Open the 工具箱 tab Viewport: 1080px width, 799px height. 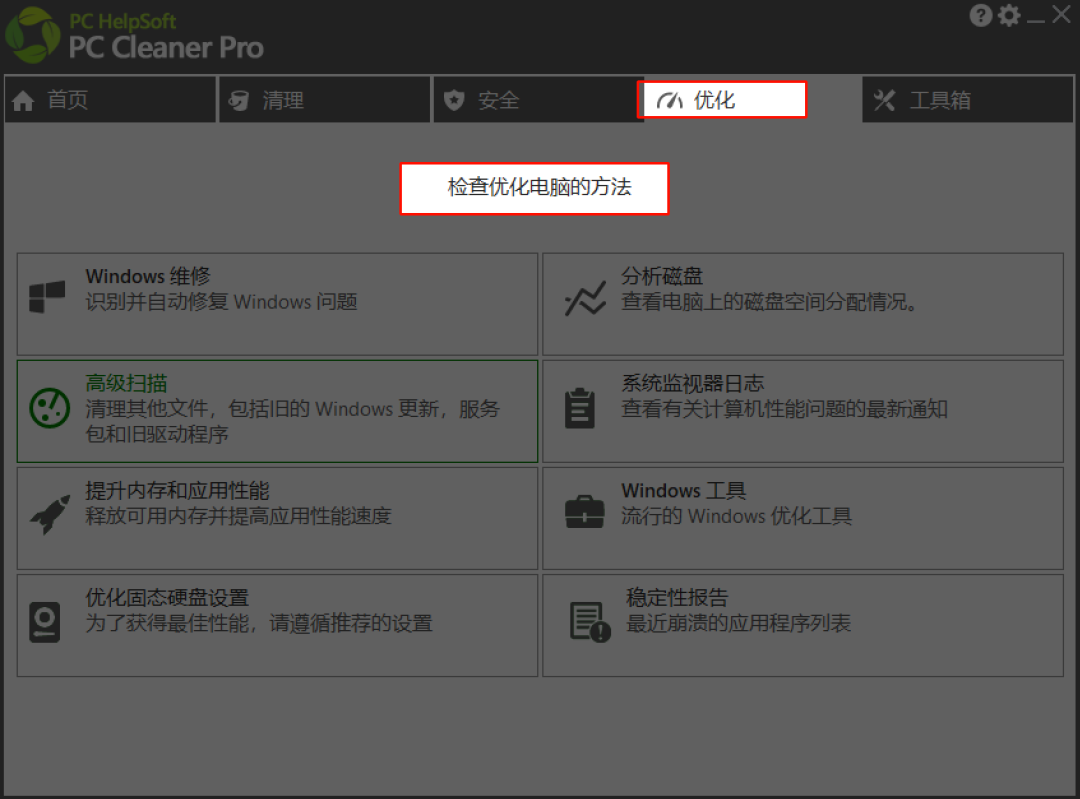968,100
